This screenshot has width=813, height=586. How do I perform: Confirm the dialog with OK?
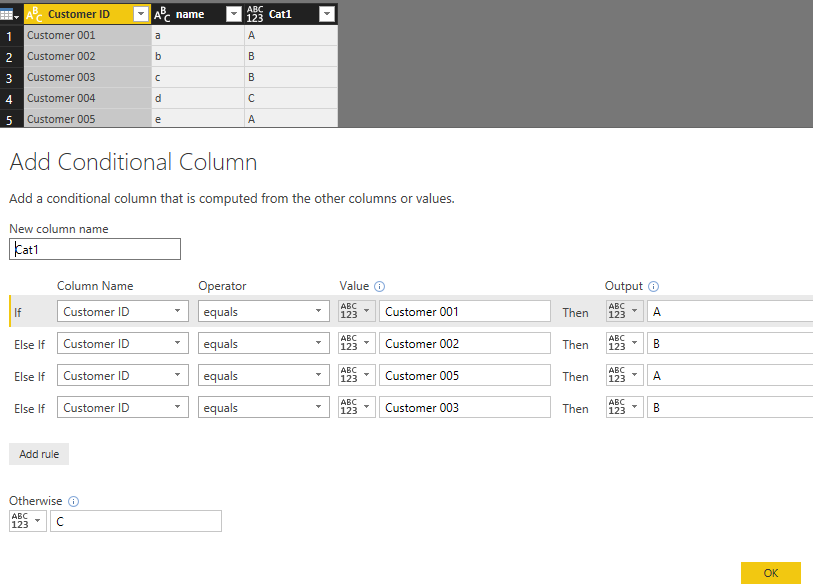(x=770, y=573)
